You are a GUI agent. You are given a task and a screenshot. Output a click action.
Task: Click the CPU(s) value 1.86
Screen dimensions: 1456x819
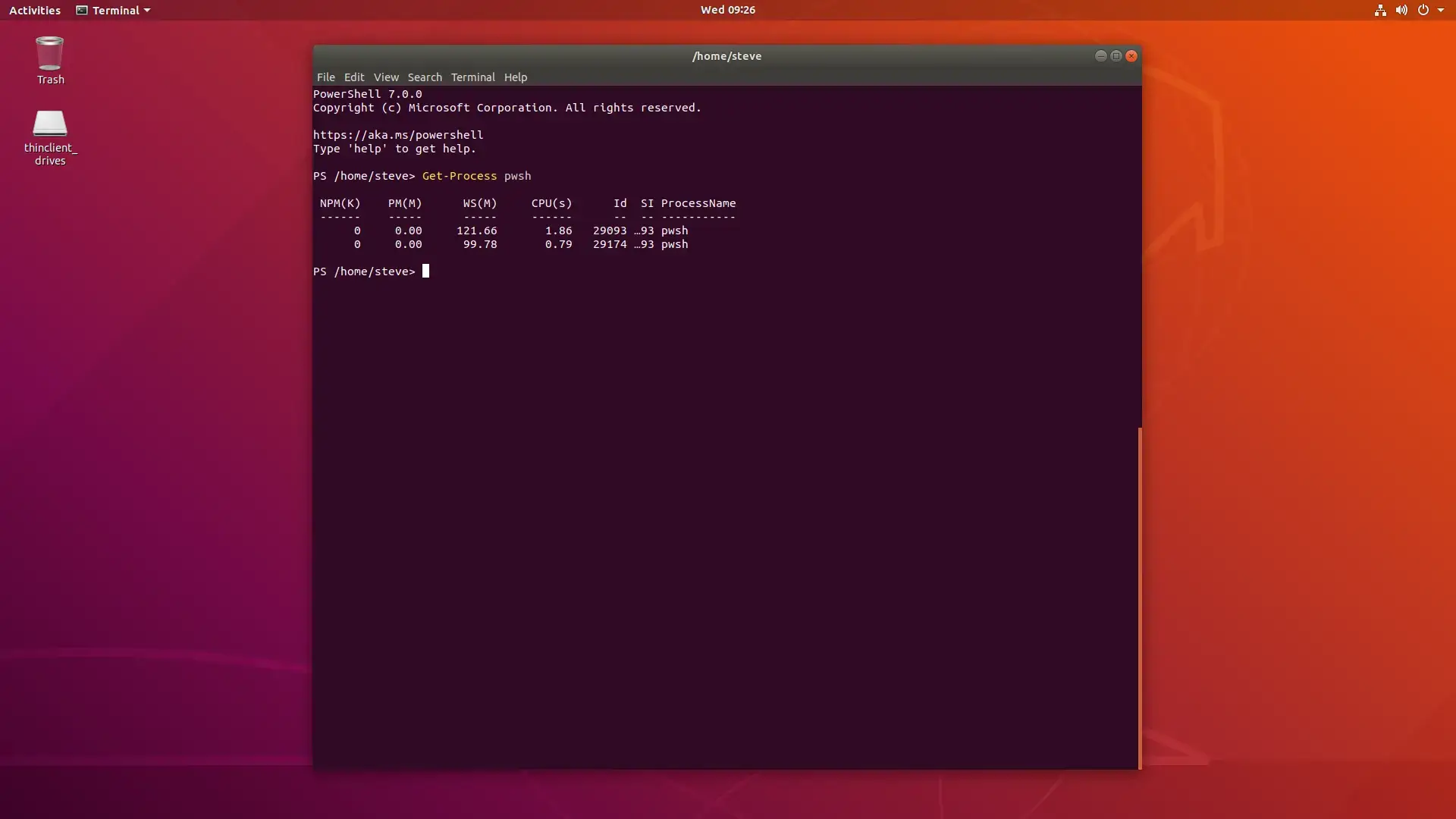pyautogui.click(x=559, y=231)
